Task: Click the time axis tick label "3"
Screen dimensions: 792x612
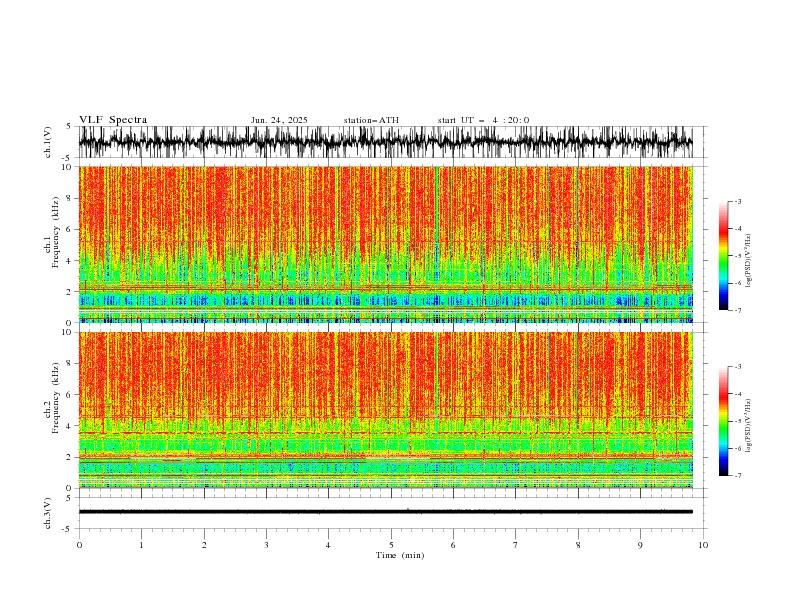Action: point(266,545)
